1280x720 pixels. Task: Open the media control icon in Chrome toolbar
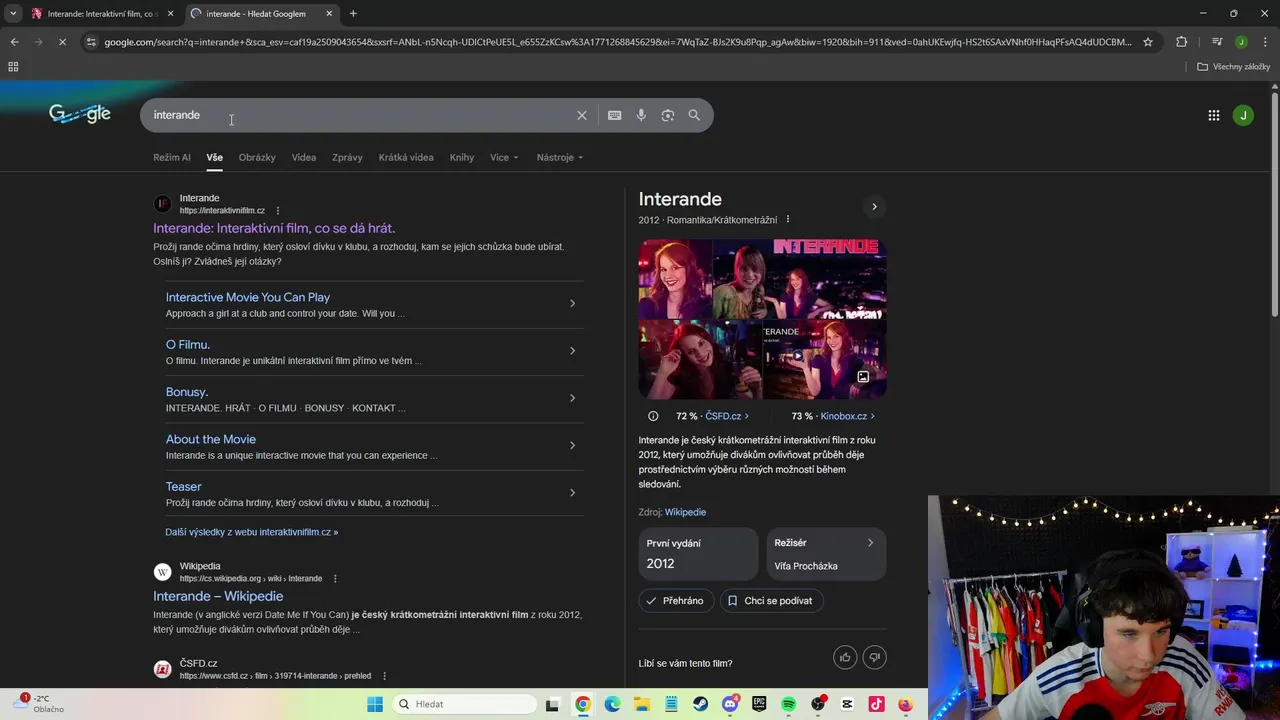pos(1217,42)
